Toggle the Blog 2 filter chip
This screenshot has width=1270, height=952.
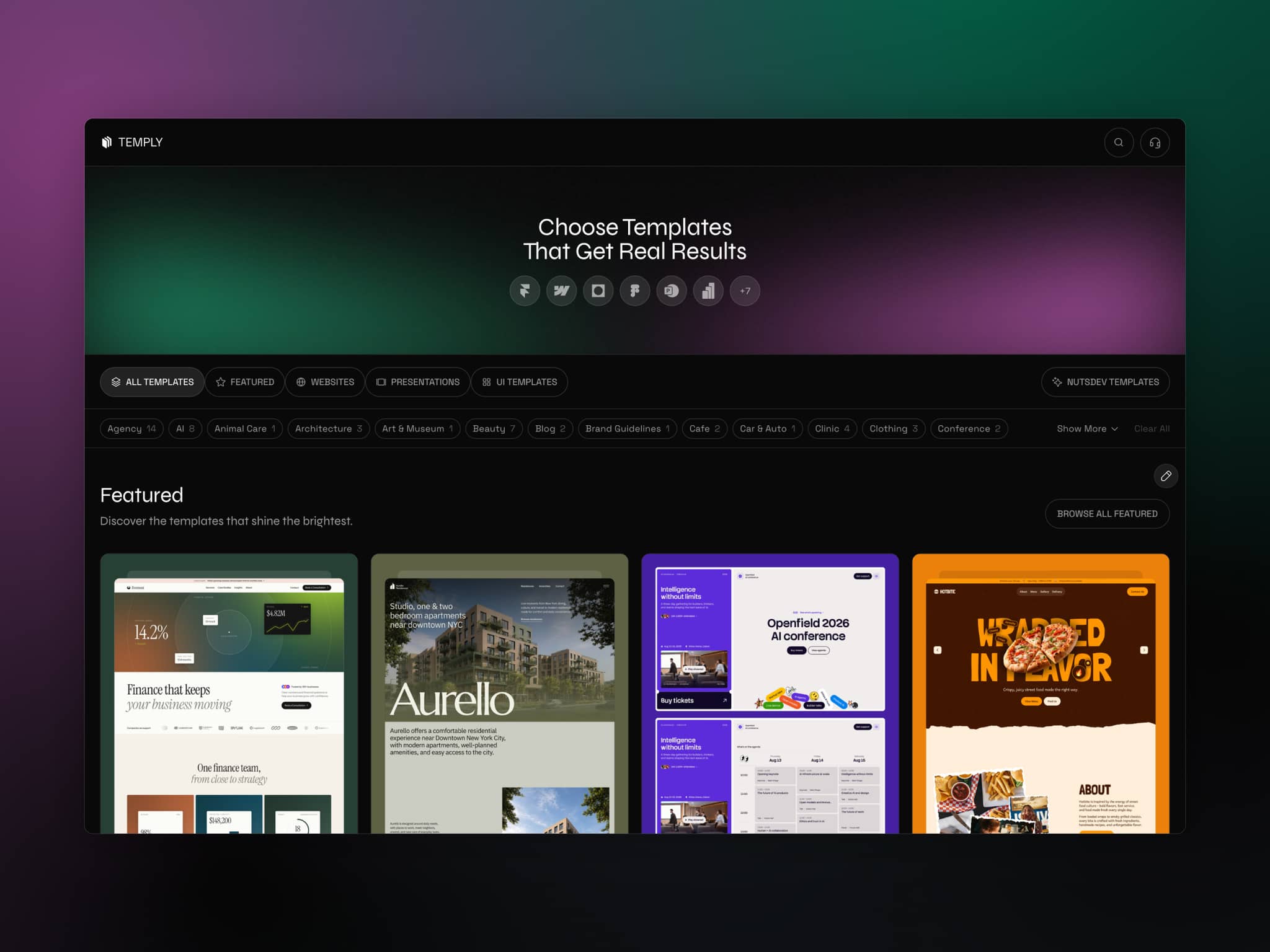pyautogui.click(x=550, y=429)
